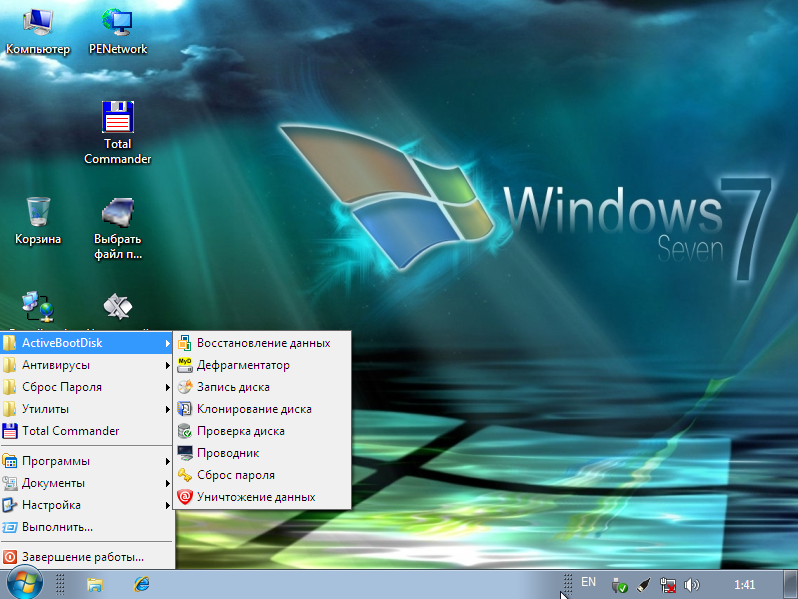Select the Дефрагментатор submenu text
798x599 pixels.
(x=243, y=365)
